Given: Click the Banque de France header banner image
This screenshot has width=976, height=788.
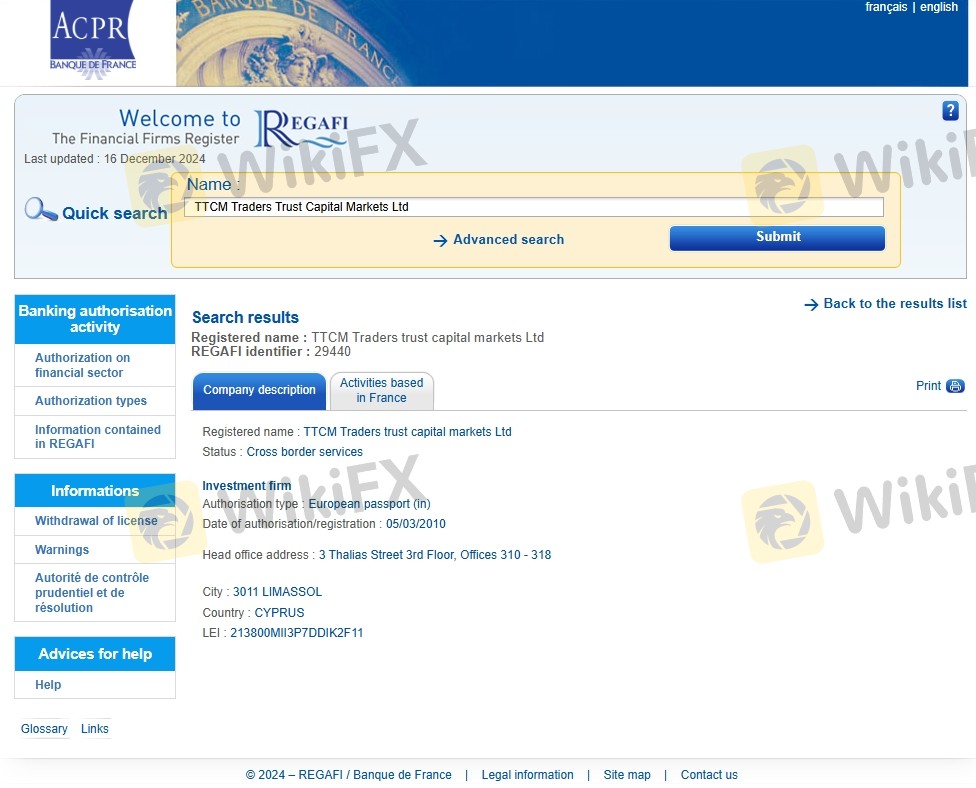Looking at the screenshot, I should [571, 43].
